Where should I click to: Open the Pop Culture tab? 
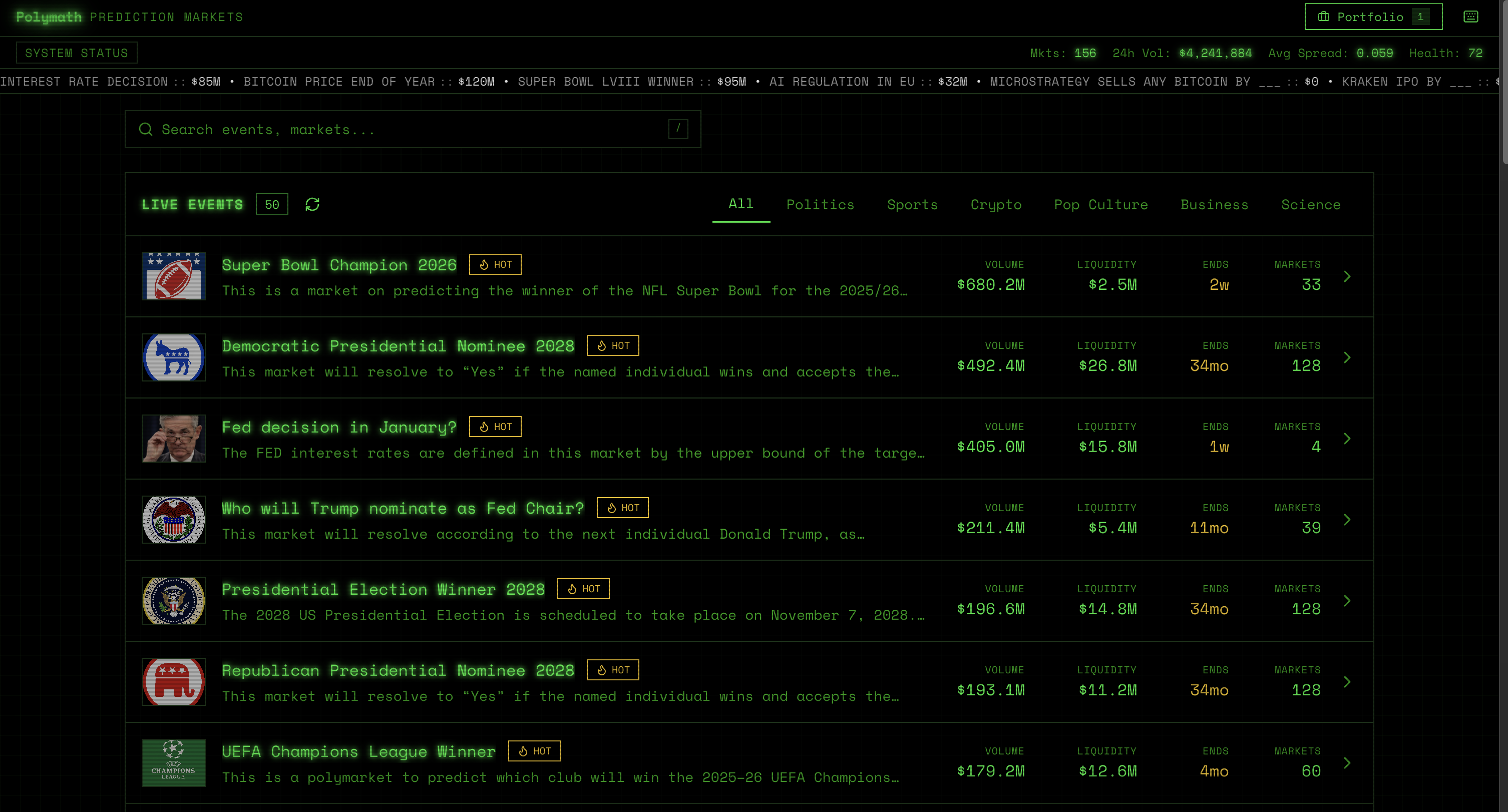pos(1100,204)
